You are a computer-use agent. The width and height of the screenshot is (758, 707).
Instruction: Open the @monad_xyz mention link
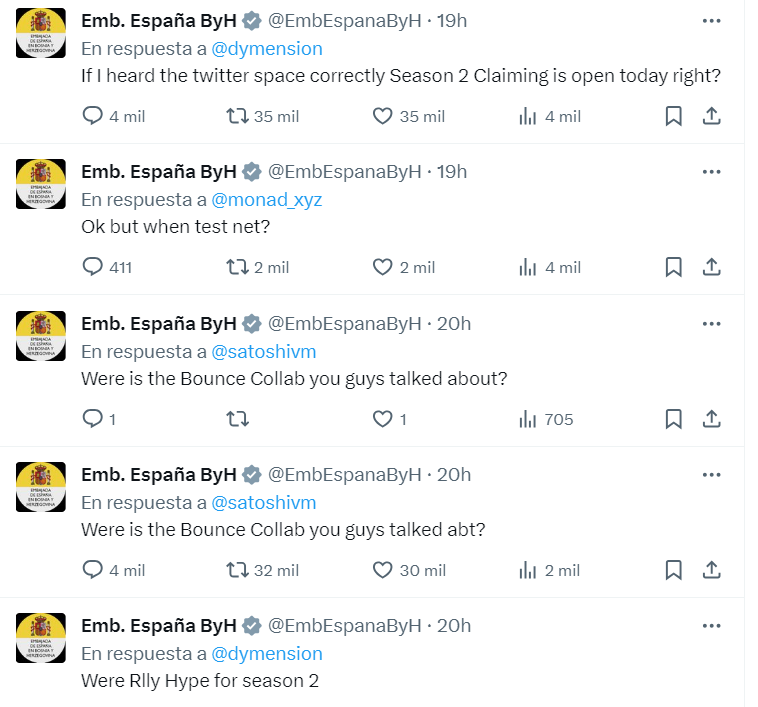tap(267, 200)
